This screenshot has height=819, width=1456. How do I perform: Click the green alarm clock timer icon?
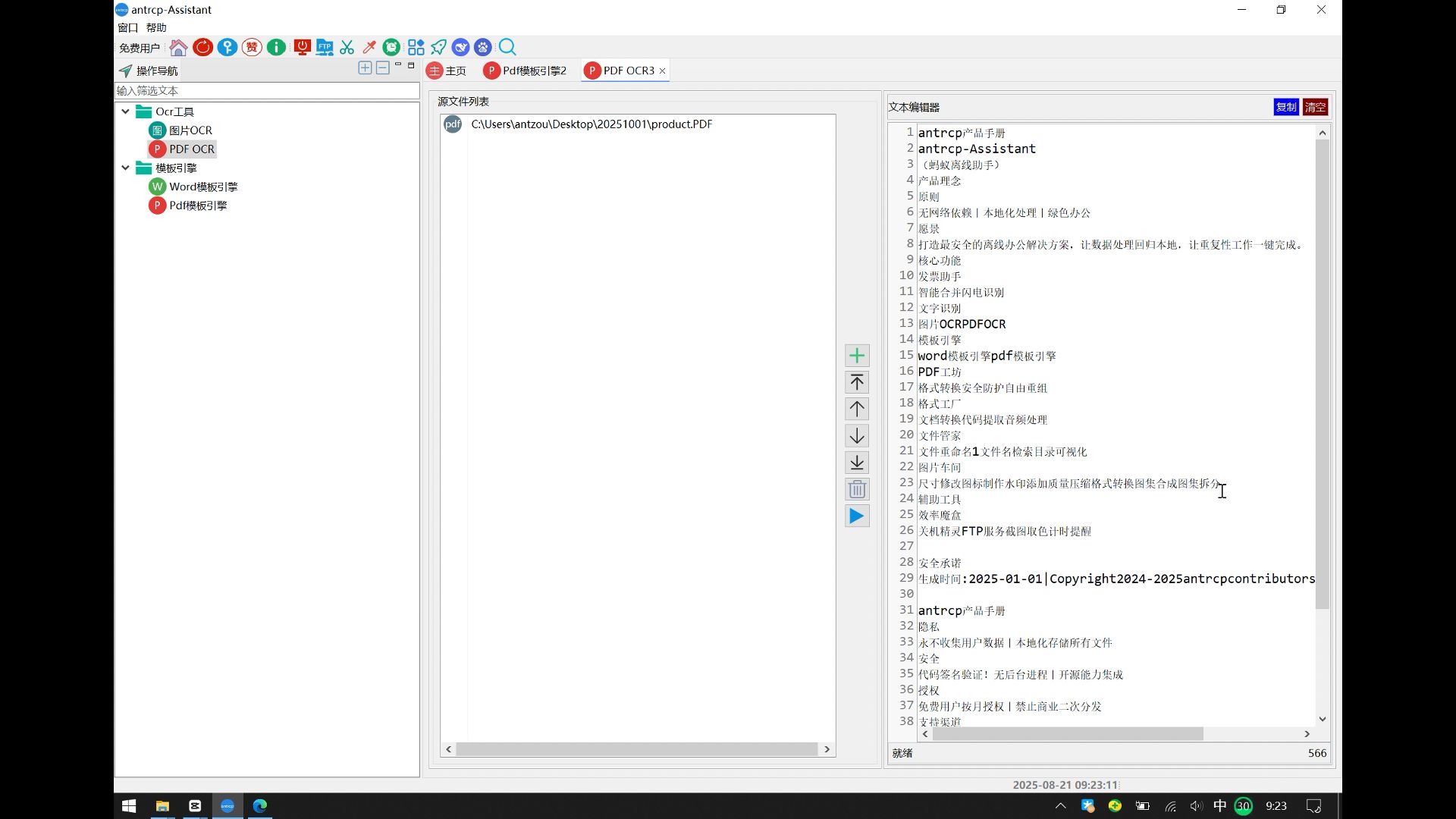click(391, 48)
